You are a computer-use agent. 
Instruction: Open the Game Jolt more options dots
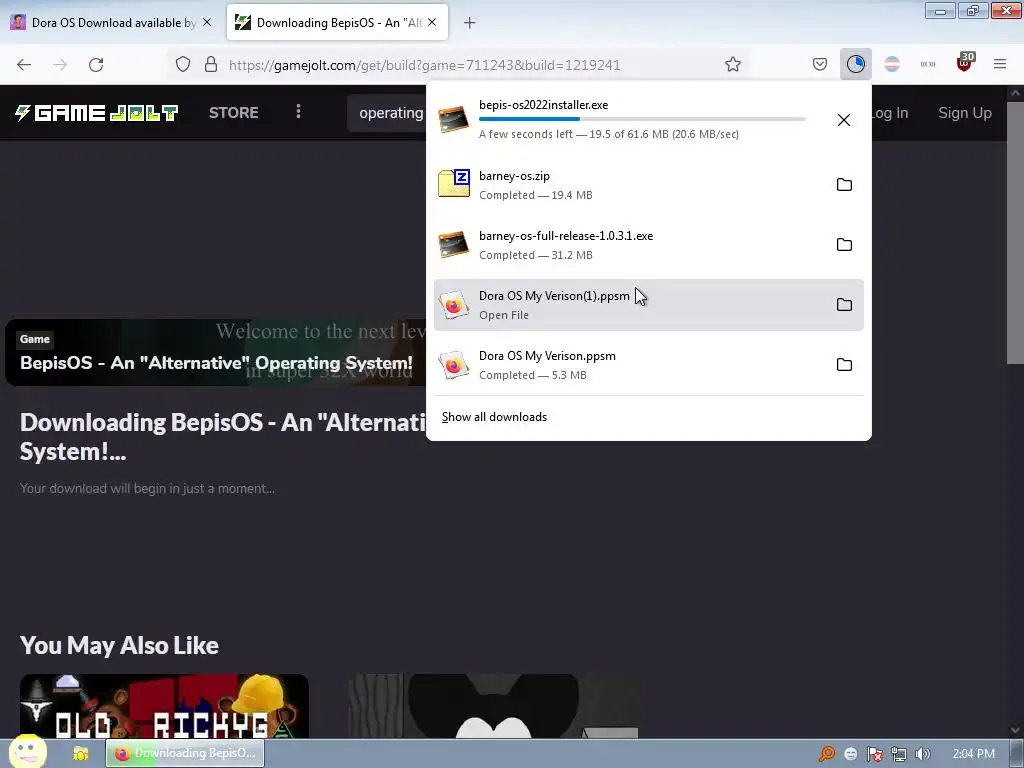[x=298, y=112]
